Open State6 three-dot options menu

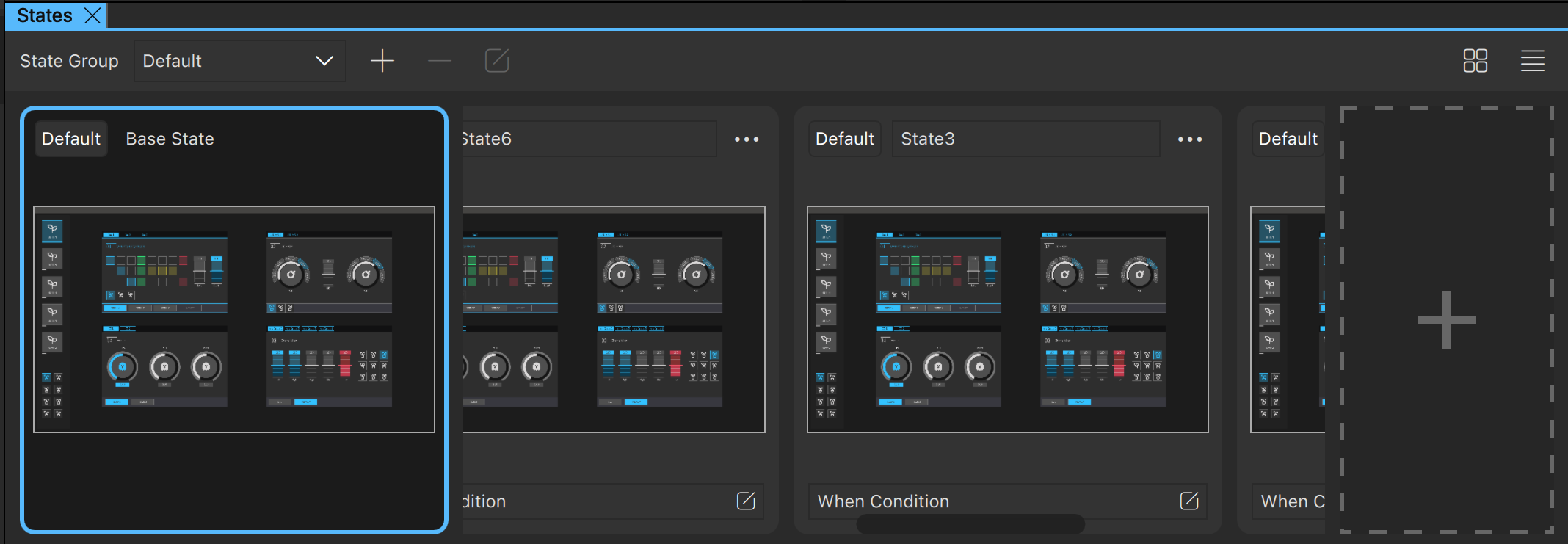(x=747, y=139)
